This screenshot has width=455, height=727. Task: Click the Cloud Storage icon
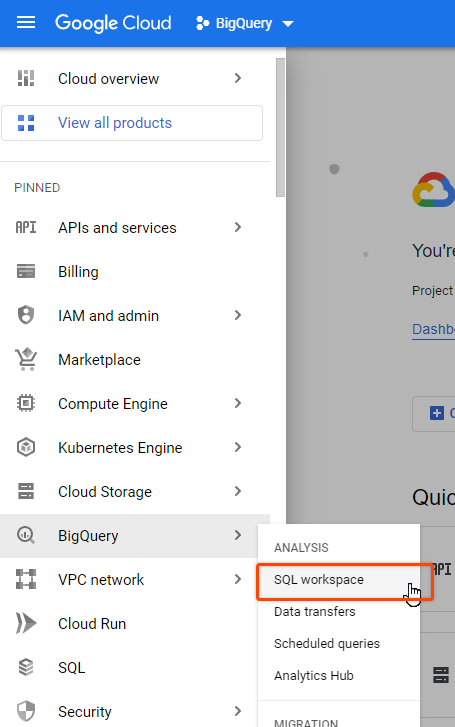[26, 491]
